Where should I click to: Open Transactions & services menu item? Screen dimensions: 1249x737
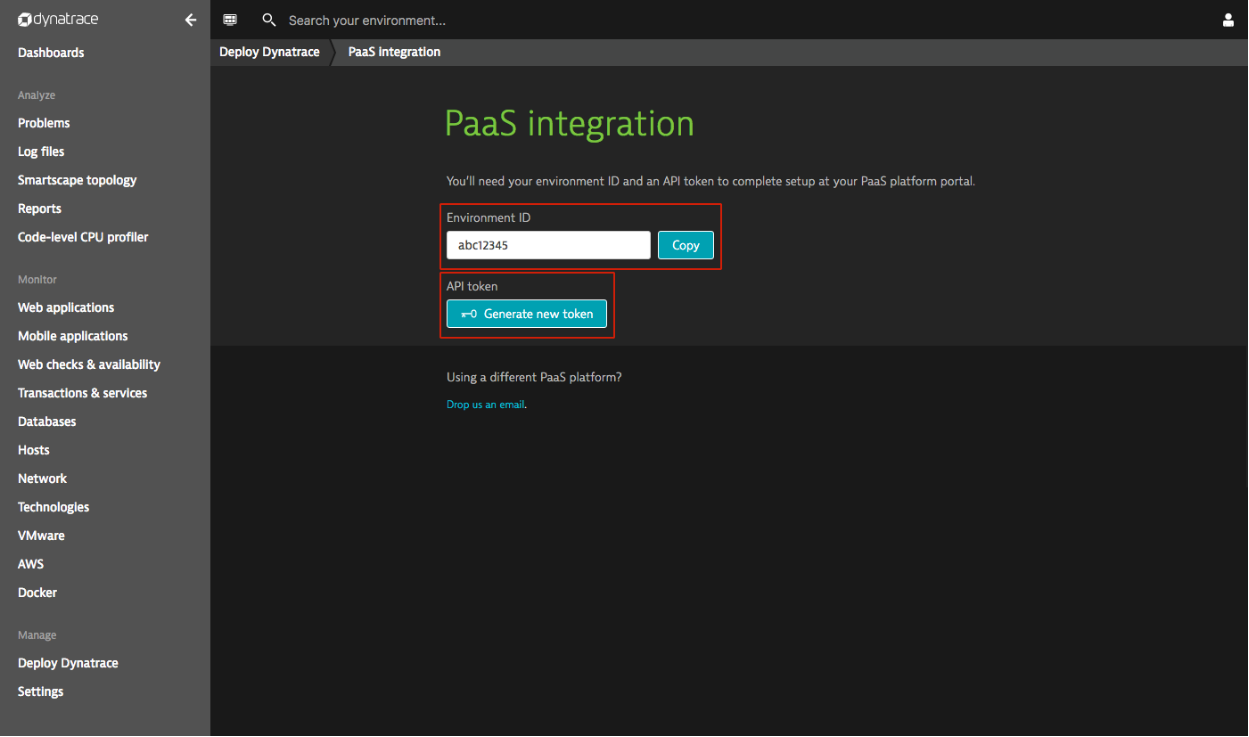(x=82, y=393)
